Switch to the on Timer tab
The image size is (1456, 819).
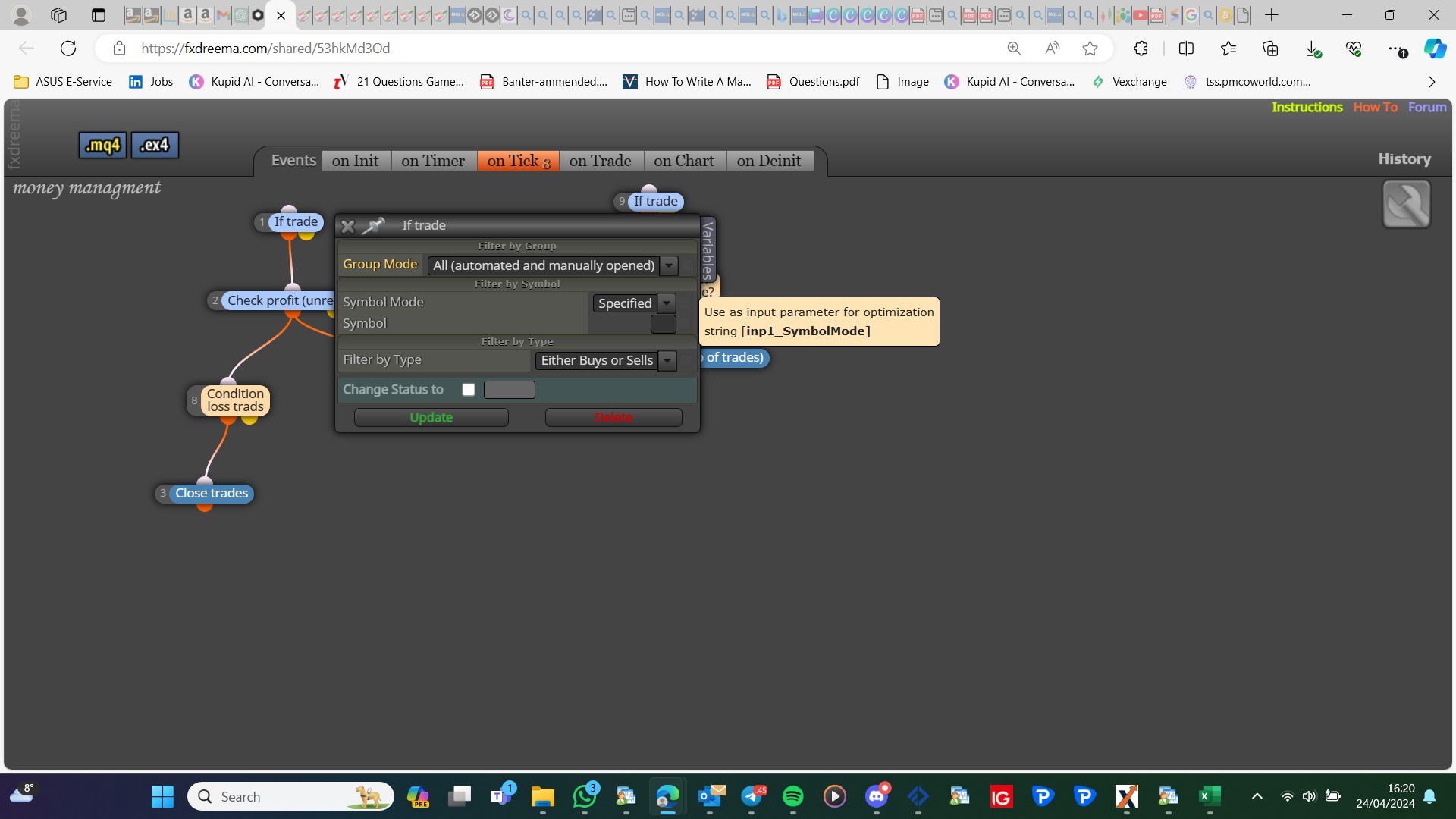click(434, 161)
